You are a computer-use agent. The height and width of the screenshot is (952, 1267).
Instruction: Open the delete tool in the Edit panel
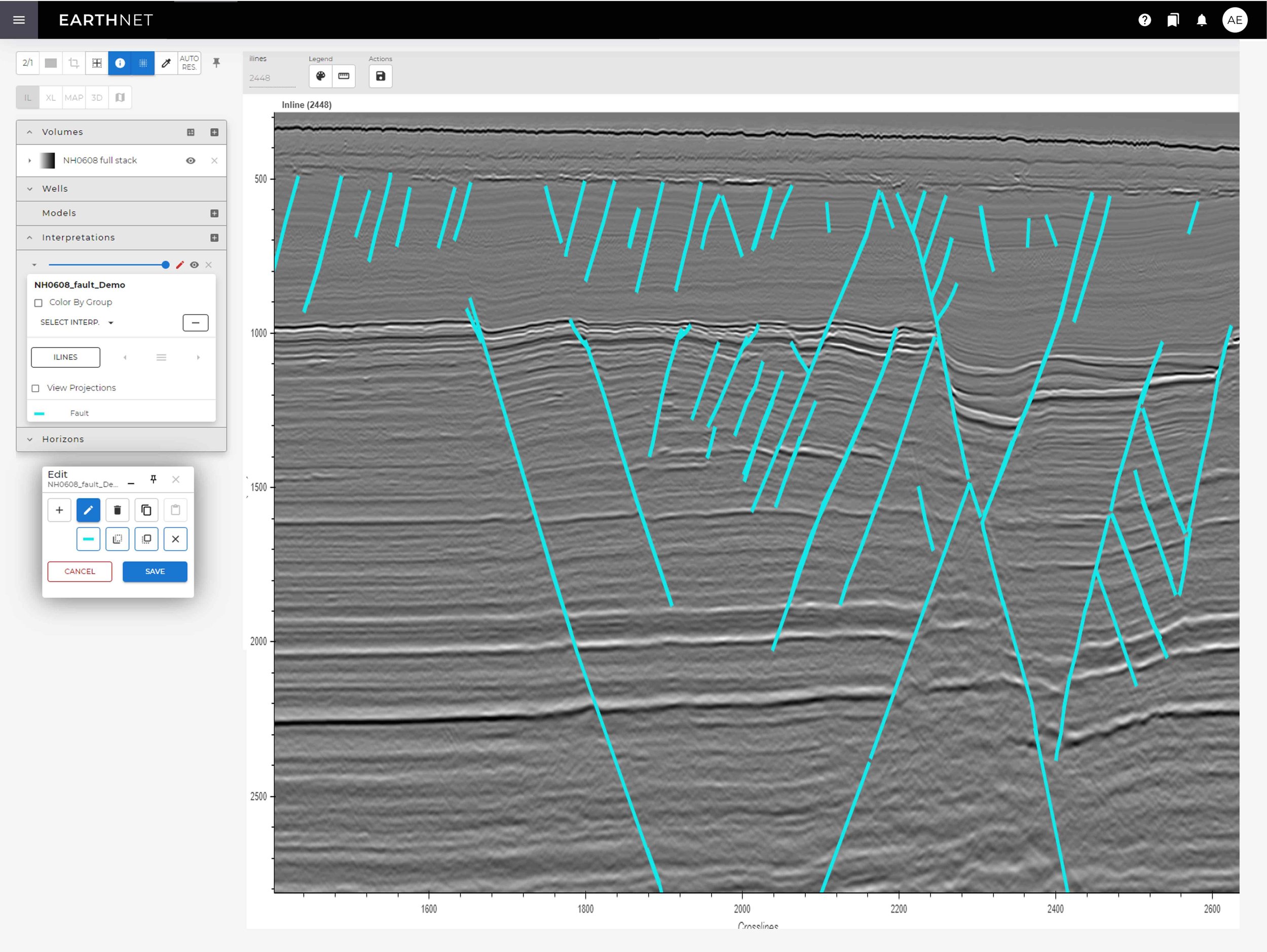pos(118,510)
